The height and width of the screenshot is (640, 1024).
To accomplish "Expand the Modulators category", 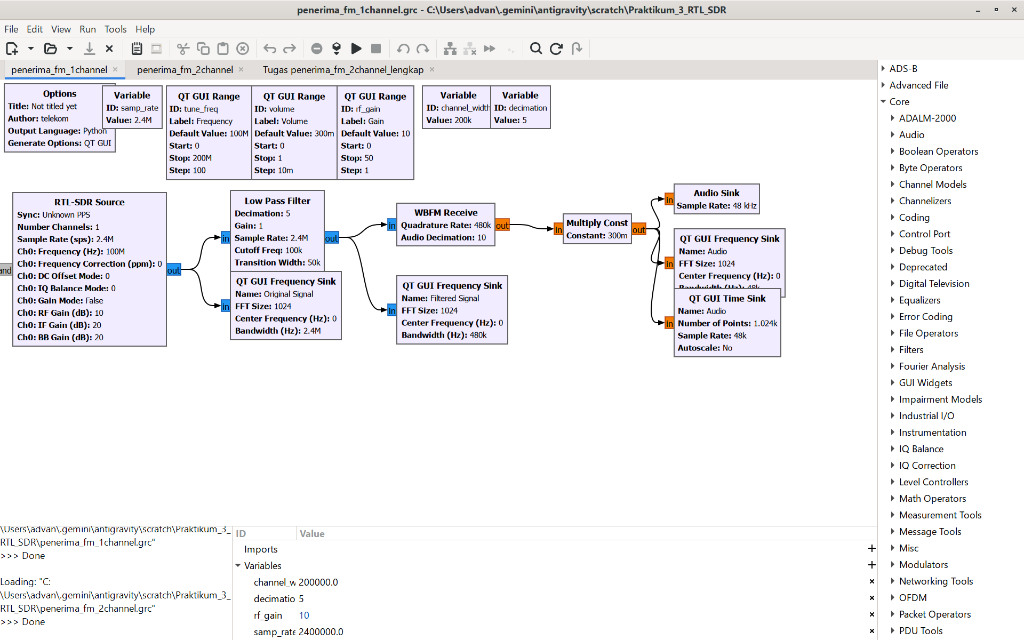I will coord(892,564).
